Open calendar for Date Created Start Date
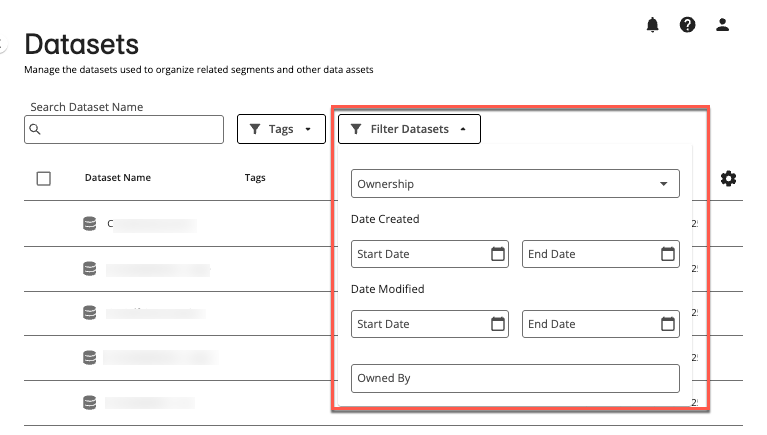 (498, 254)
